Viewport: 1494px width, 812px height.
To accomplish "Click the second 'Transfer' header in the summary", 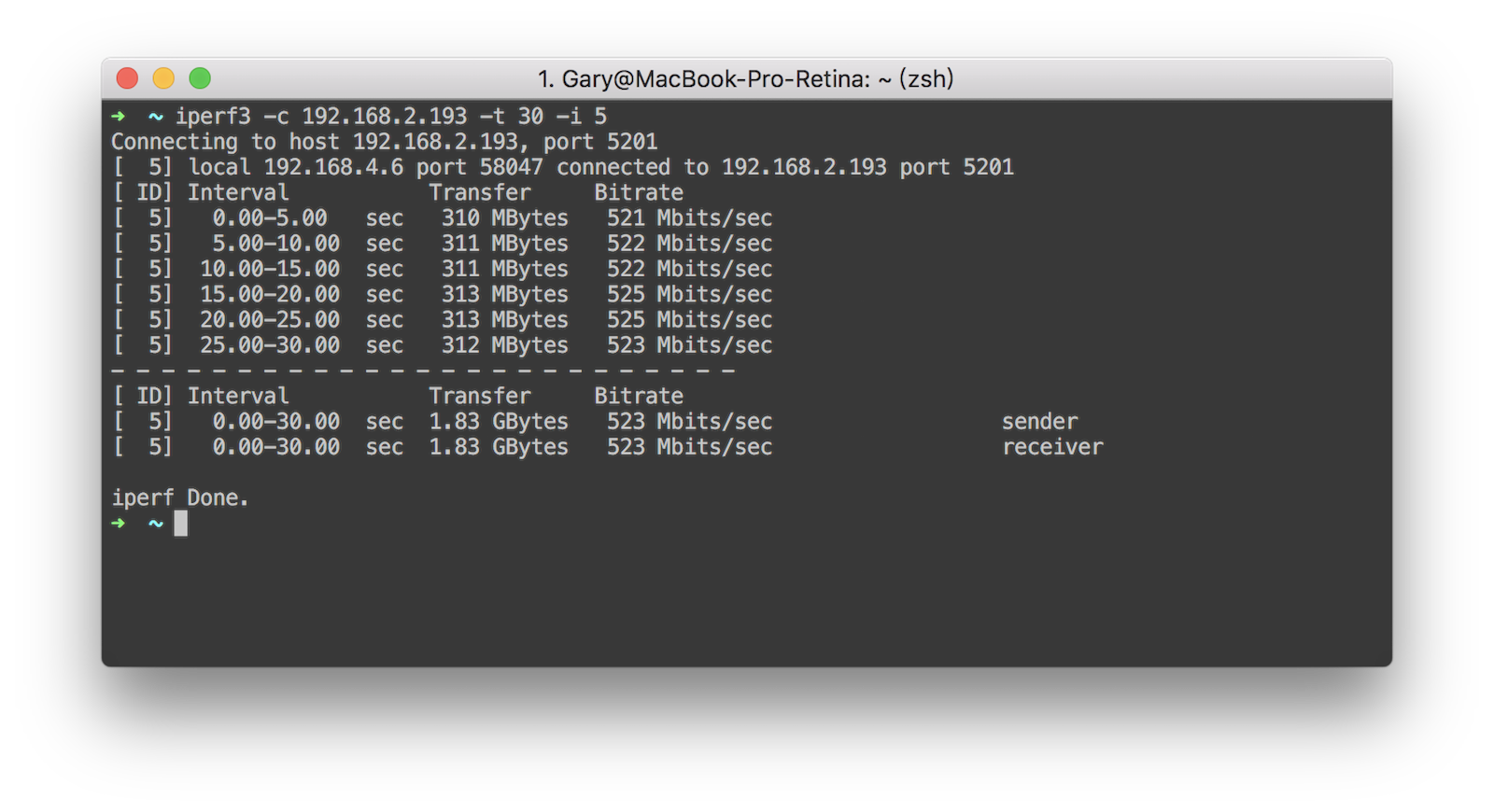I will (479, 397).
